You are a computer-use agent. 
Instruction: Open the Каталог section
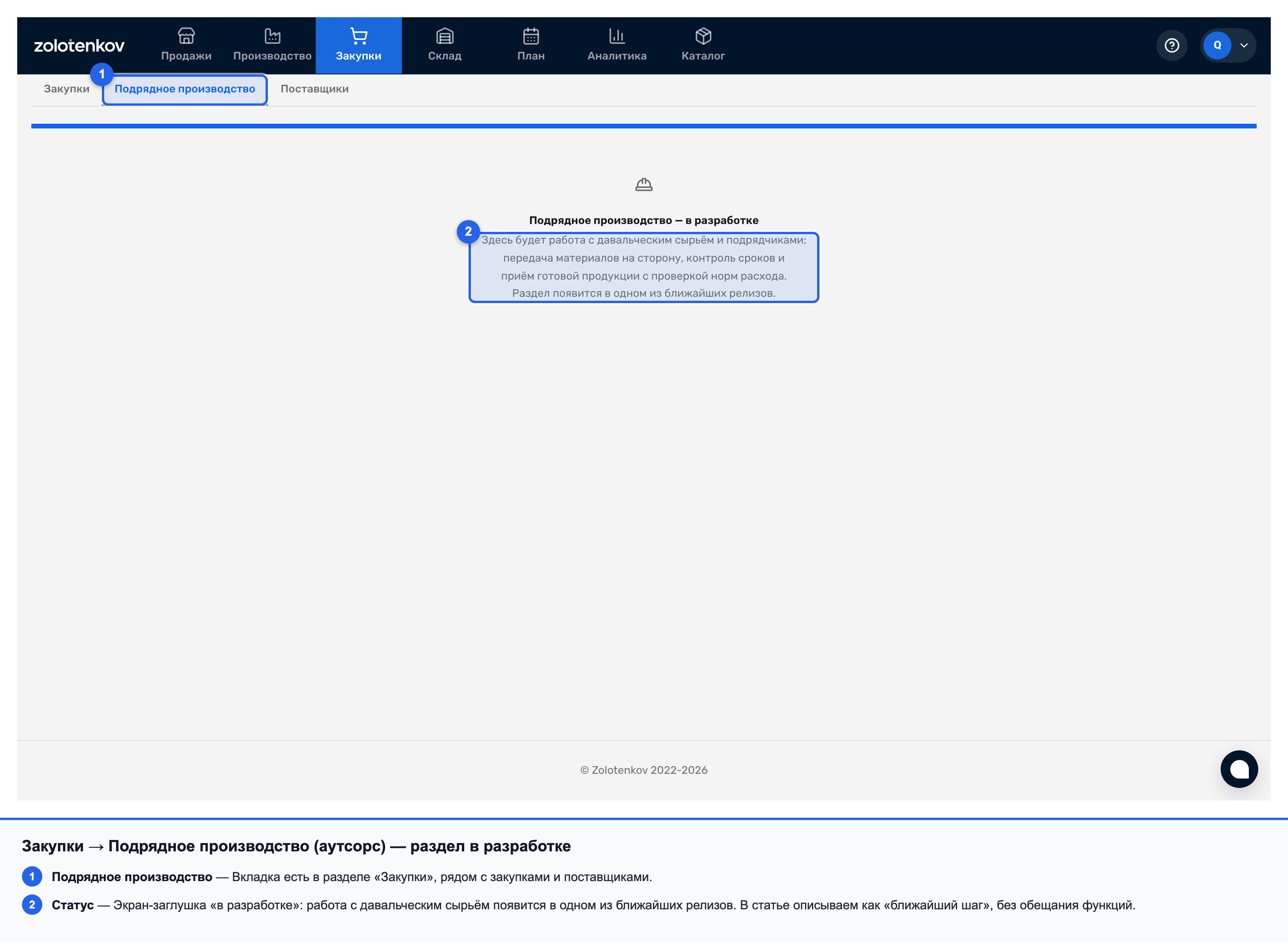[x=704, y=45]
